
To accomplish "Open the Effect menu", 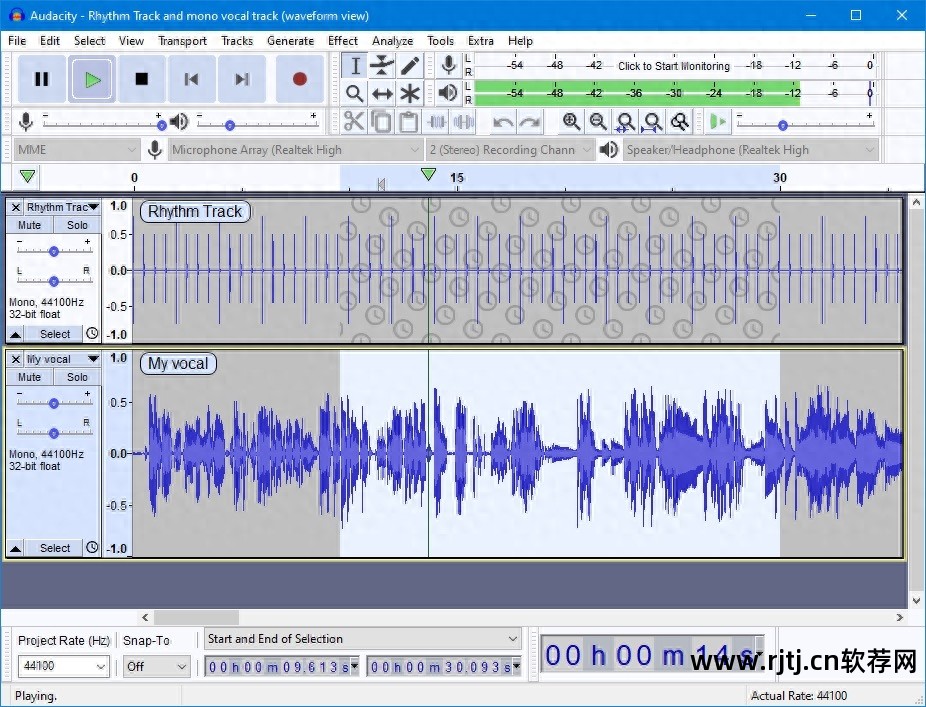I will pyautogui.click(x=342, y=41).
